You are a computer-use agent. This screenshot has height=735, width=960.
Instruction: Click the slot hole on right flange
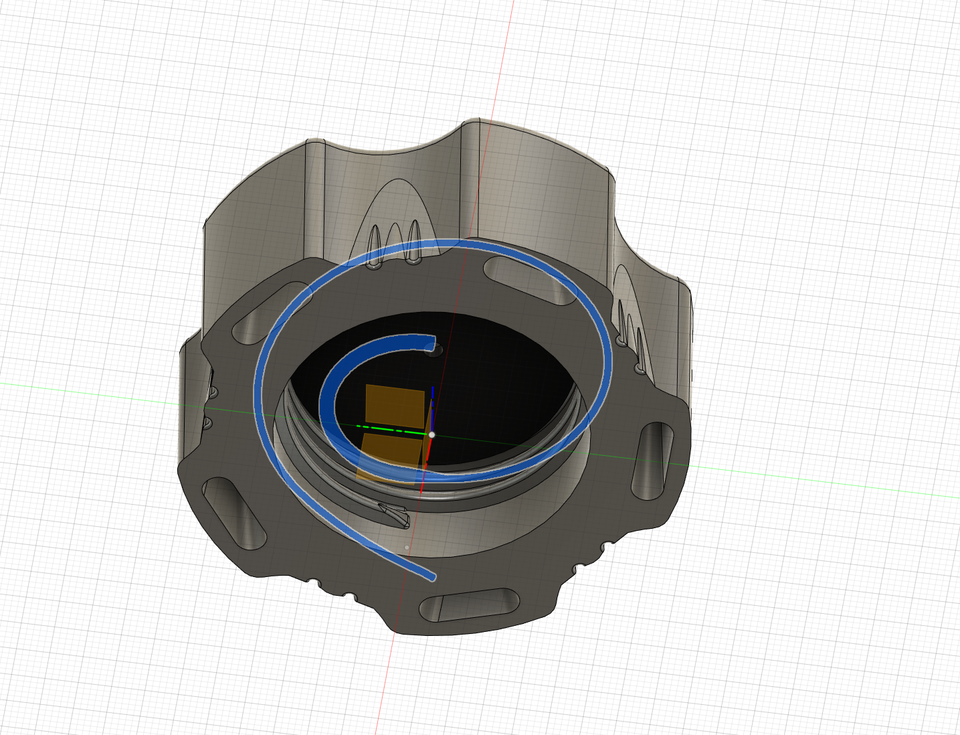point(655,459)
